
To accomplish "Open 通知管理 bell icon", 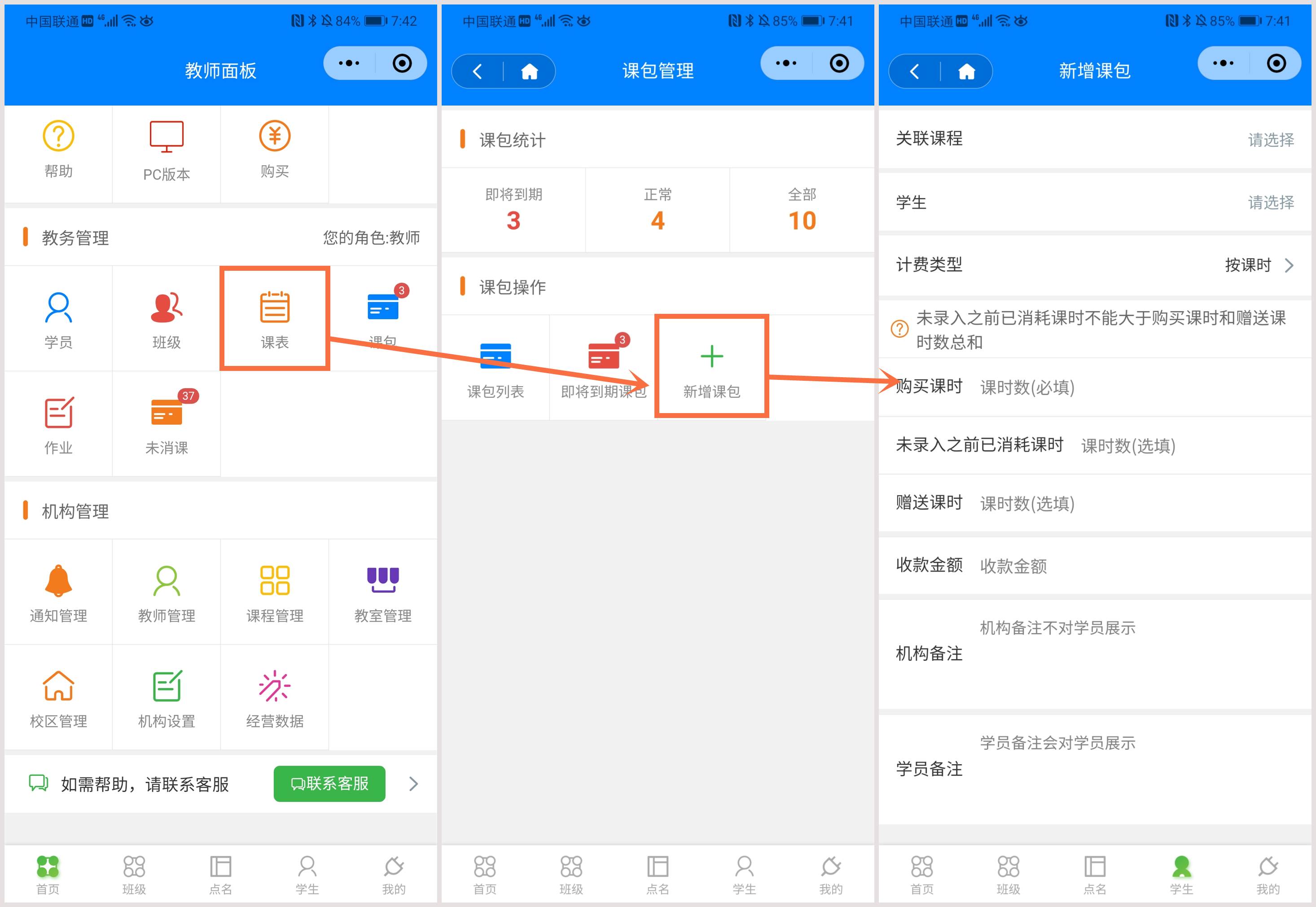I will tap(58, 581).
